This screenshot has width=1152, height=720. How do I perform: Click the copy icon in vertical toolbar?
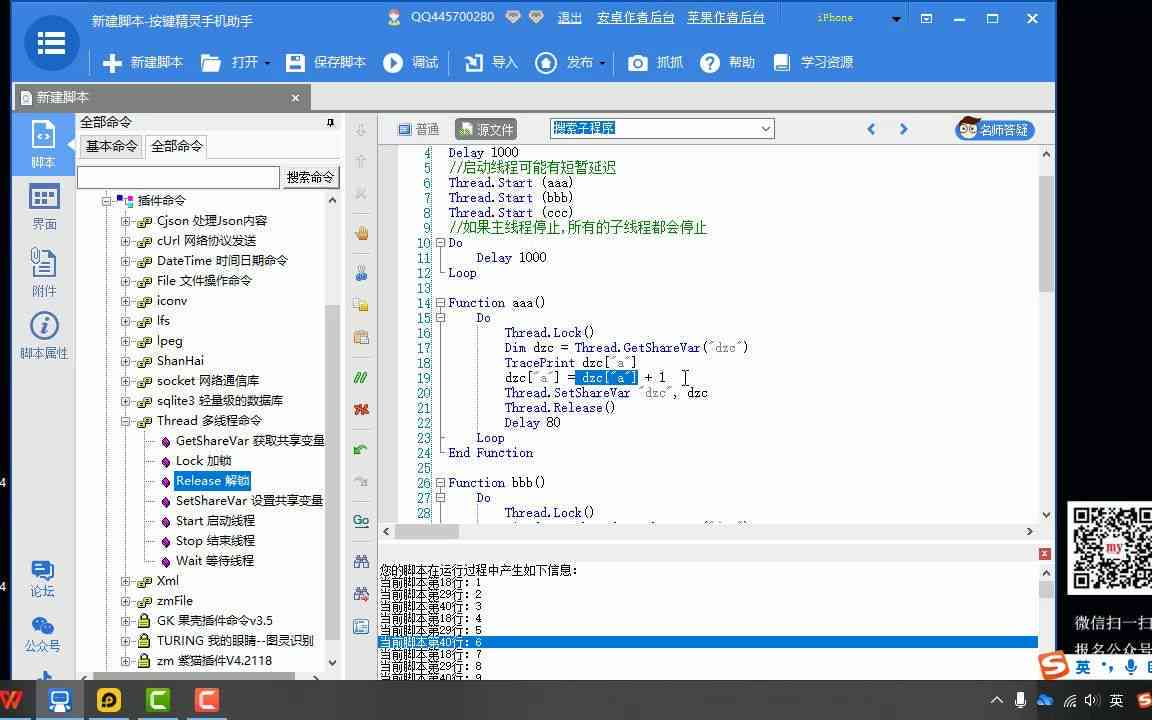(361, 304)
